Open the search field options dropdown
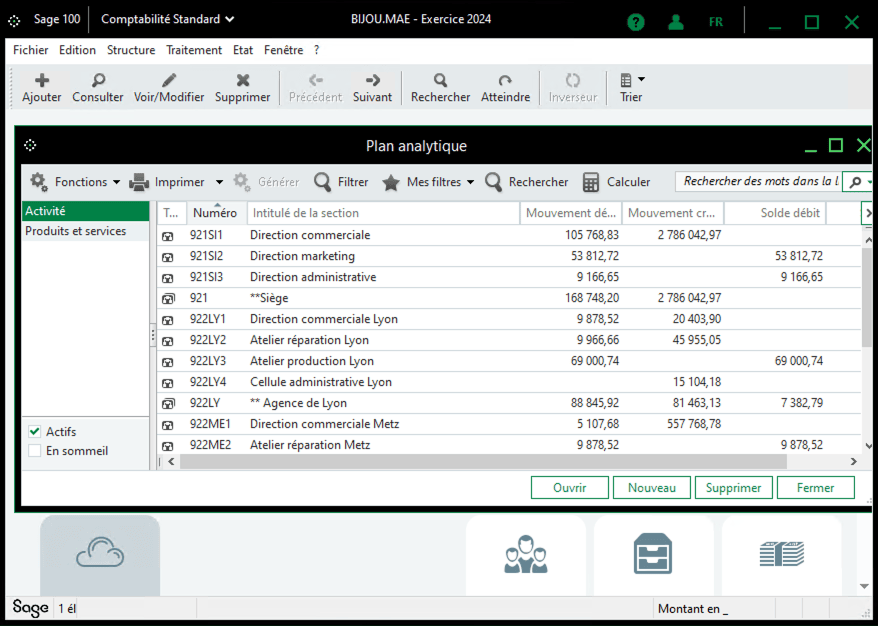Viewport: 878px width, 626px height. point(869,182)
